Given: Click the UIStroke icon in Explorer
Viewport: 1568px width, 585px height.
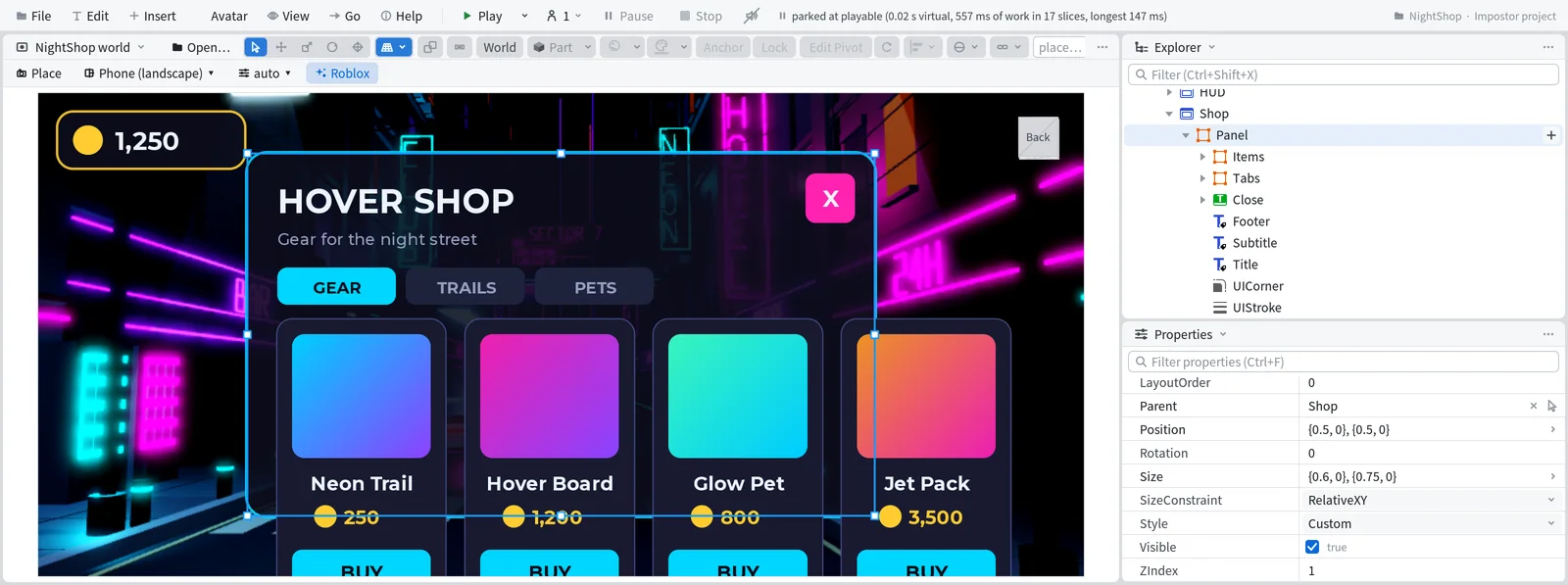Looking at the screenshot, I should pos(1220,308).
